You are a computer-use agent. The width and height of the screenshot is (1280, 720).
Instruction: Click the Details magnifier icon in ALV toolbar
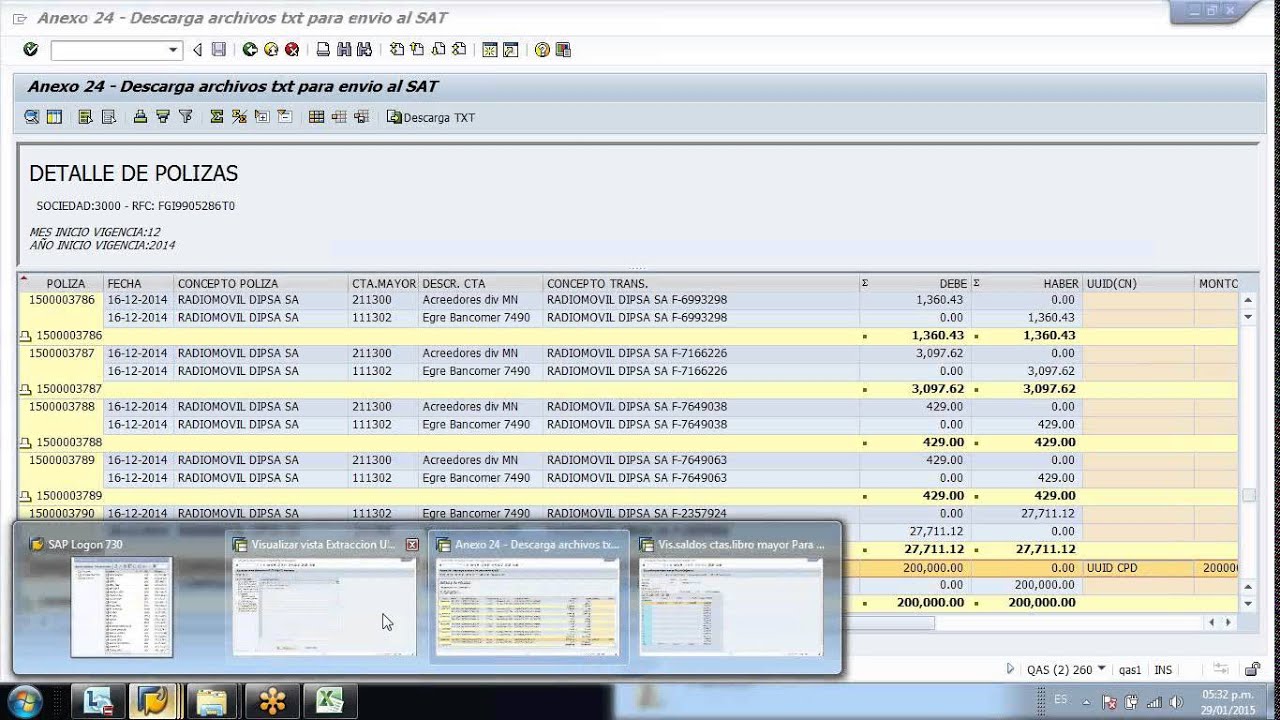click(x=32, y=117)
